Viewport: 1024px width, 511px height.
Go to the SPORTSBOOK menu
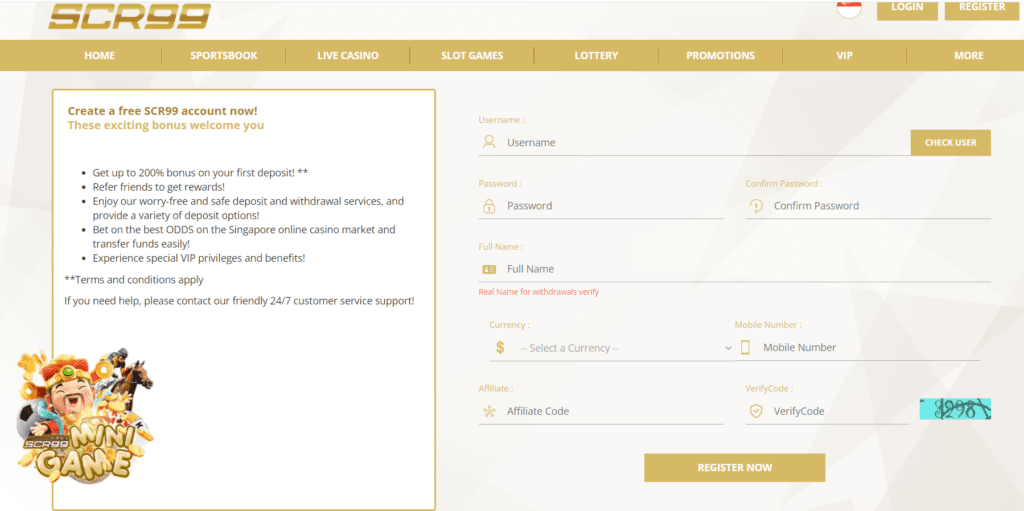224,56
